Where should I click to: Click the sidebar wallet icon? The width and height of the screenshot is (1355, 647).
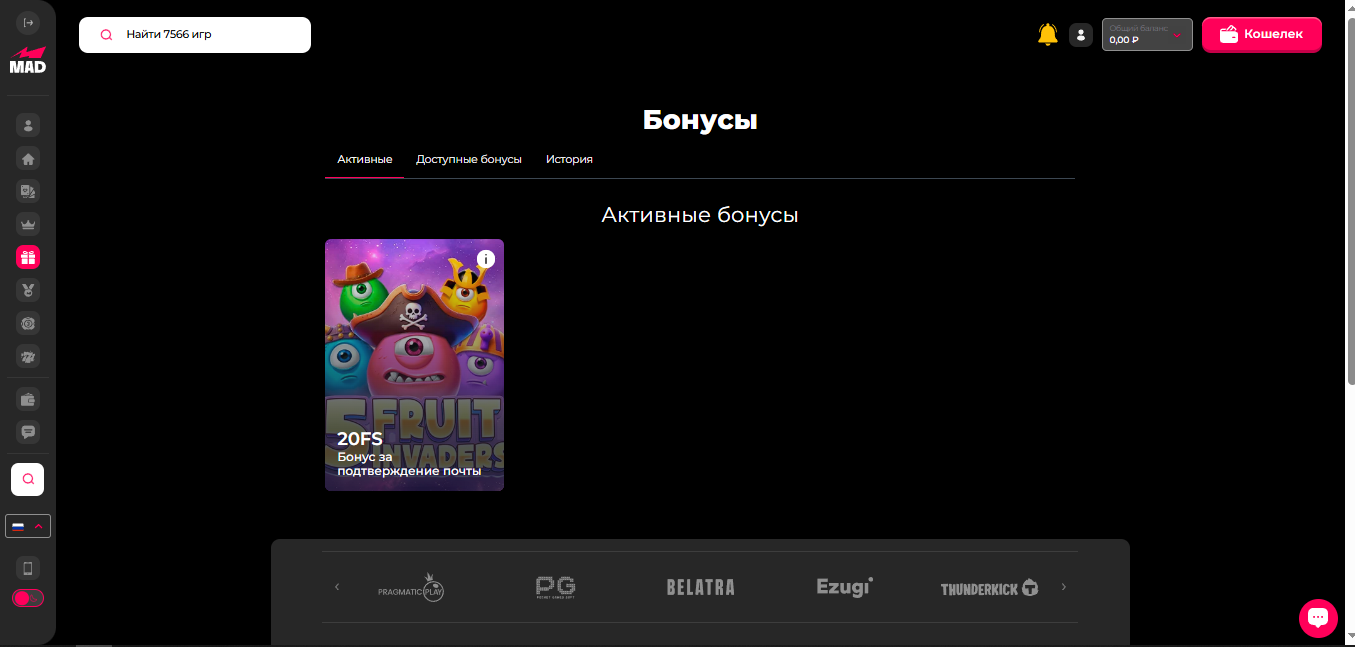[x=28, y=400]
